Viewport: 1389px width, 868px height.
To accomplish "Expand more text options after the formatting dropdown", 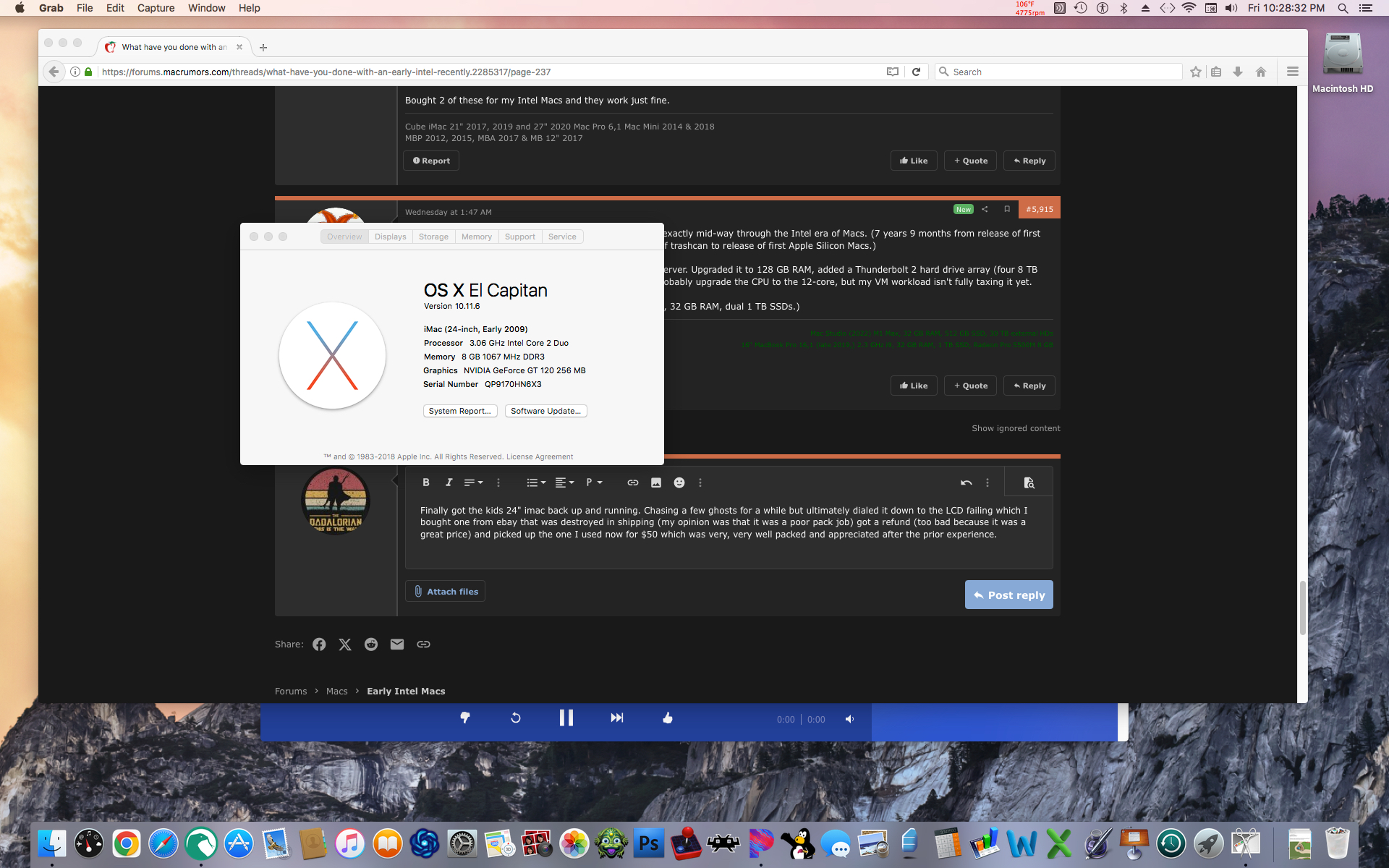I will pos(498,482).
